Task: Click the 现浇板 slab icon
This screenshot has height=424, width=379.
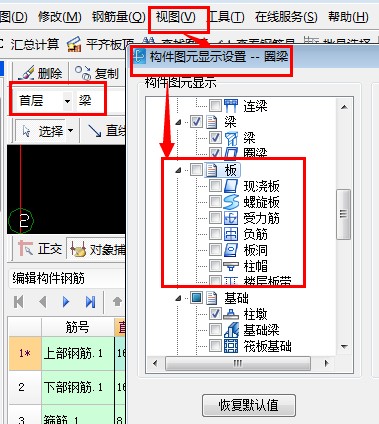Action: click(231, 186)
